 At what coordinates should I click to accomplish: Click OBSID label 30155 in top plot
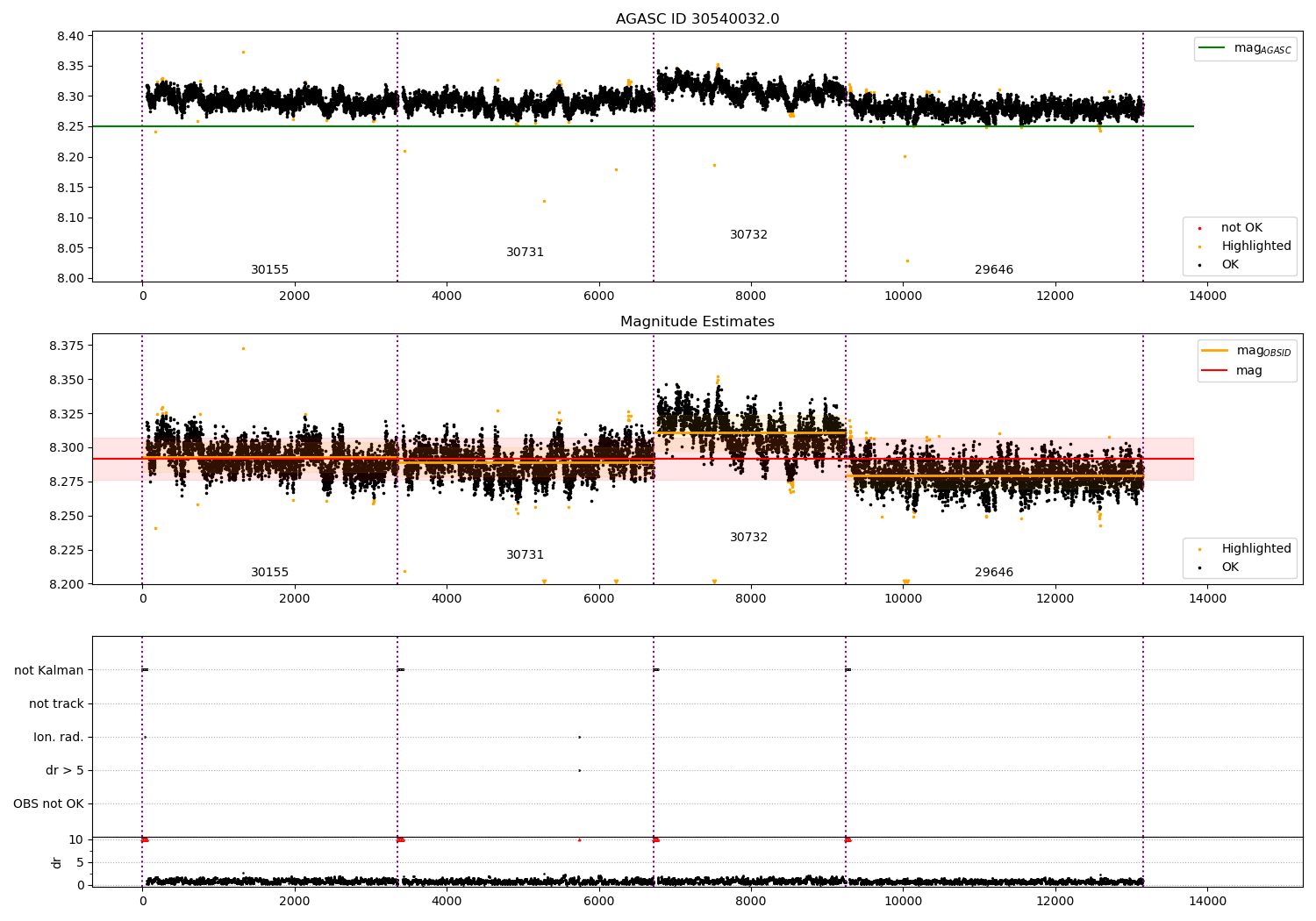269,270
